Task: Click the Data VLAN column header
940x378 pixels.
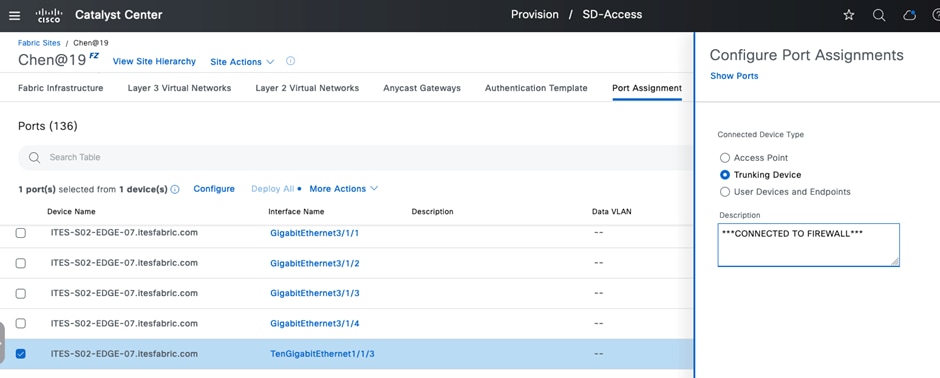Action: click(611, 211)
